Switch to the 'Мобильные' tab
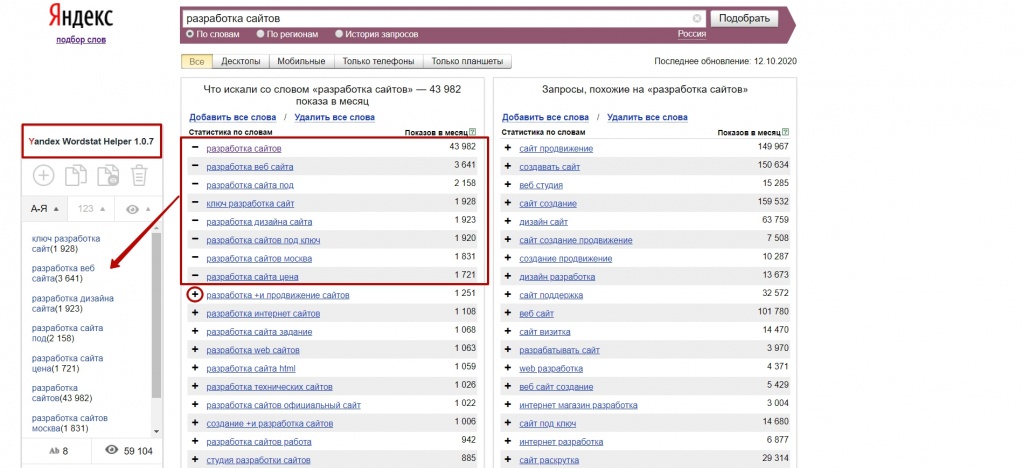 pyautogui.click(x=301, y=61)
